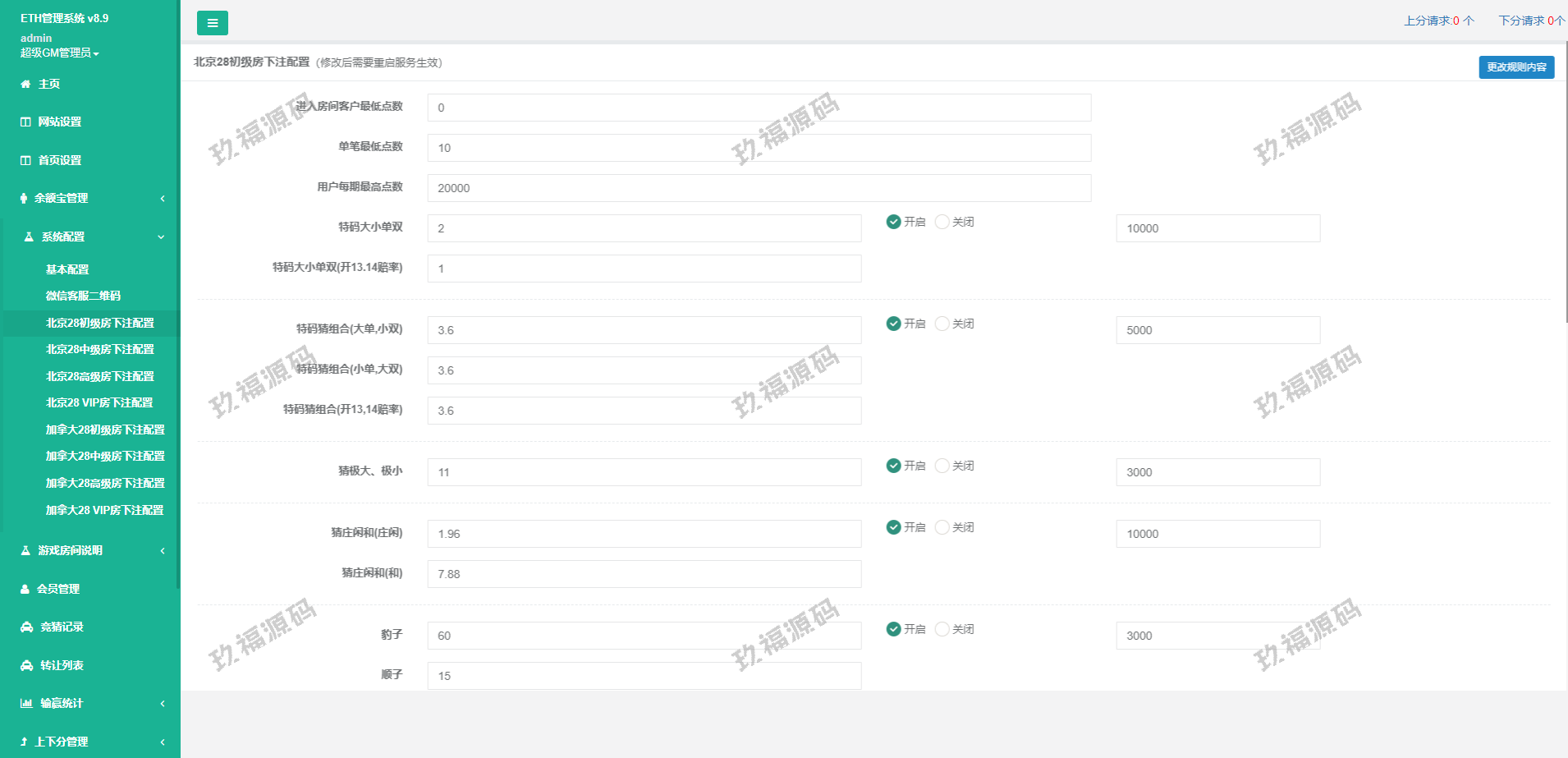Expand the 上下分管理 sidebar menu
Screen dimensions: 1568x758
(89, 742)
